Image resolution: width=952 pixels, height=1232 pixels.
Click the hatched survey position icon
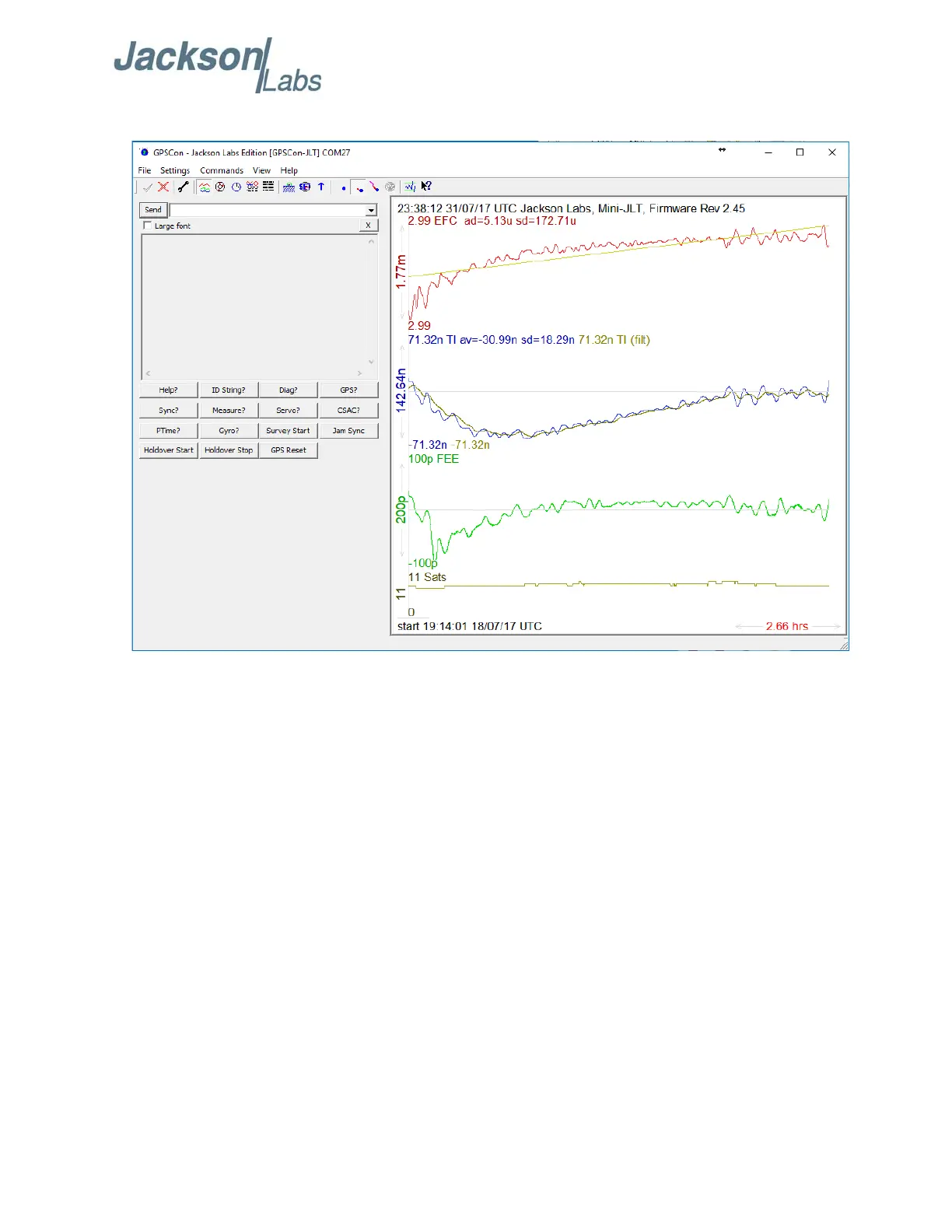289,187
